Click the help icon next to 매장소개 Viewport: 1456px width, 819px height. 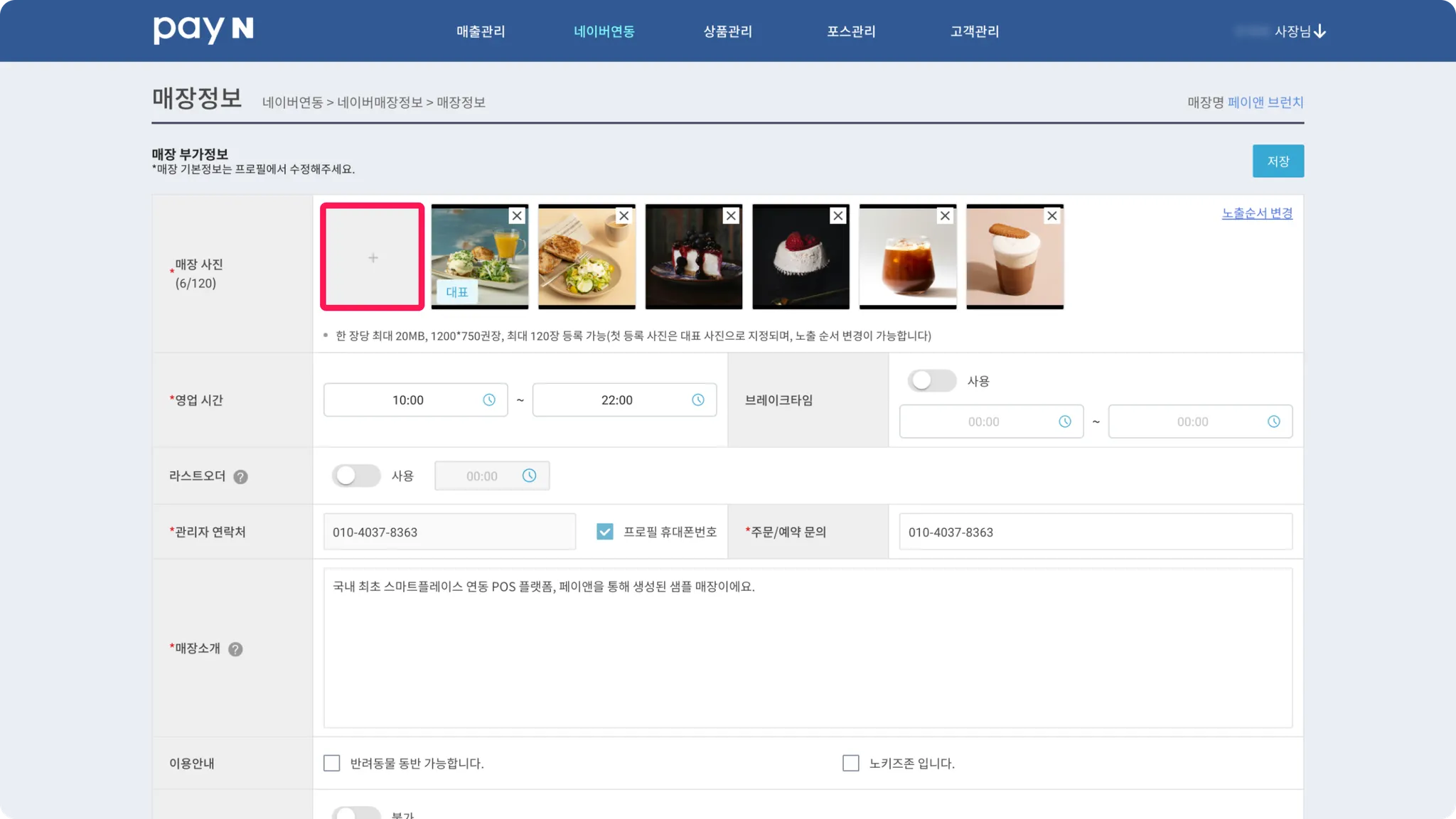click(235, 648)
